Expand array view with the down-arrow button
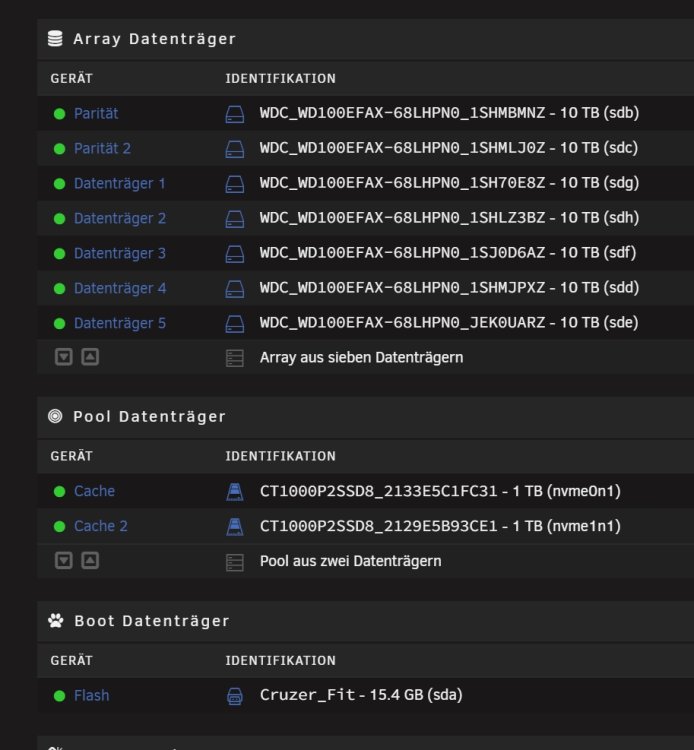694x750 pixels. tap(64, 357)
